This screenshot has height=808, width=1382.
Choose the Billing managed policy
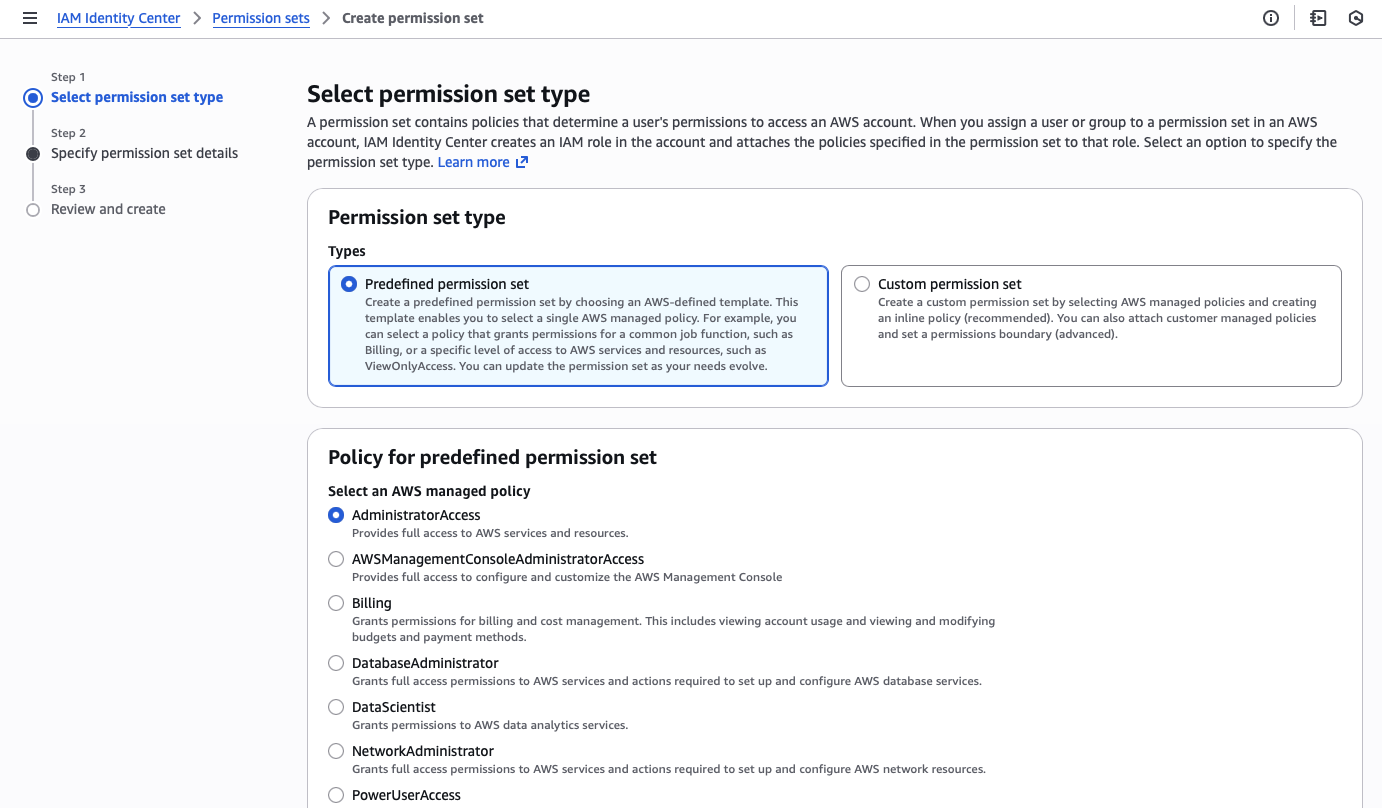coord(336,602)
